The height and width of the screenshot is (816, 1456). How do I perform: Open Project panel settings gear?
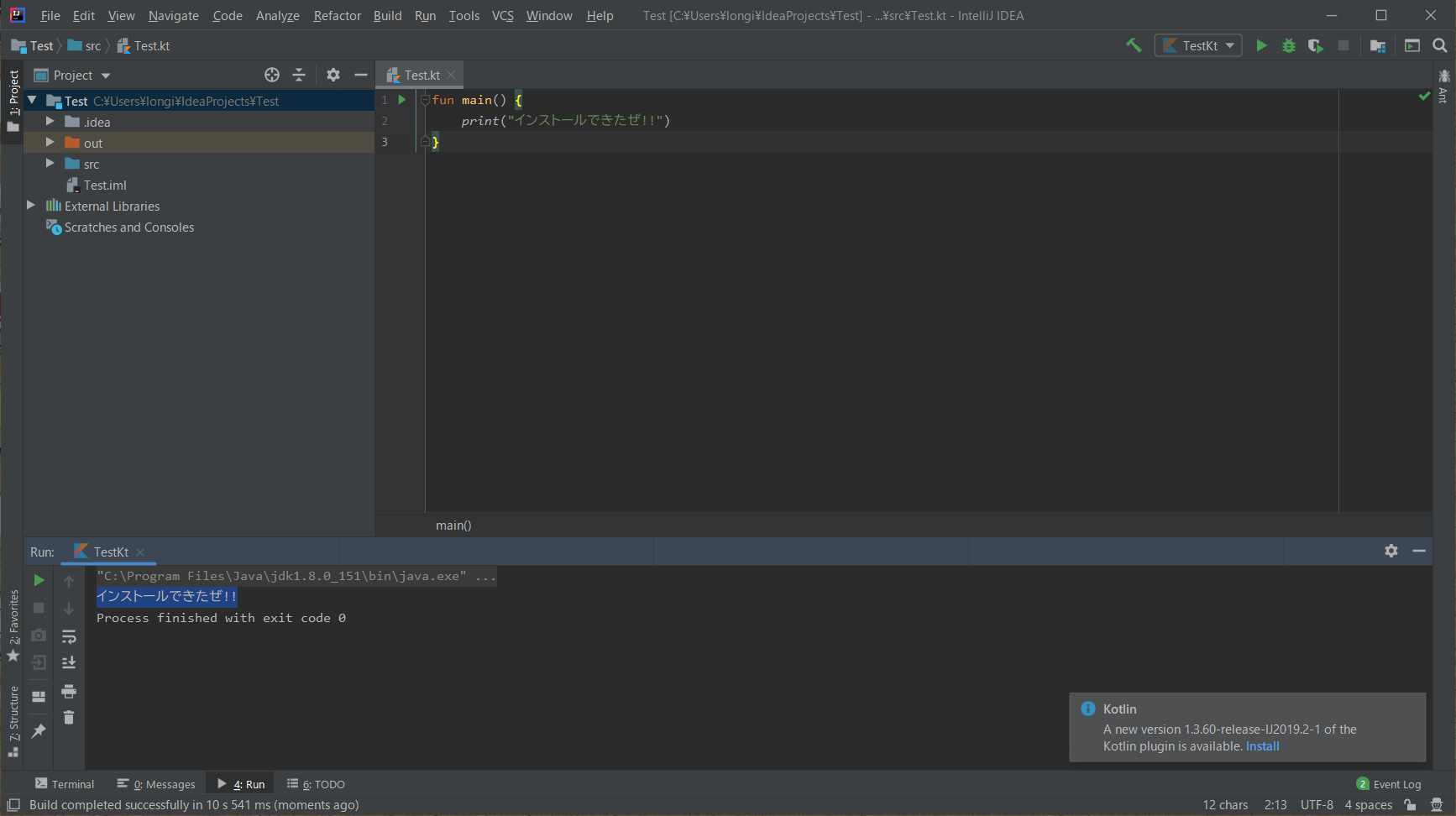pyautogui.click(x=333, y=75)
